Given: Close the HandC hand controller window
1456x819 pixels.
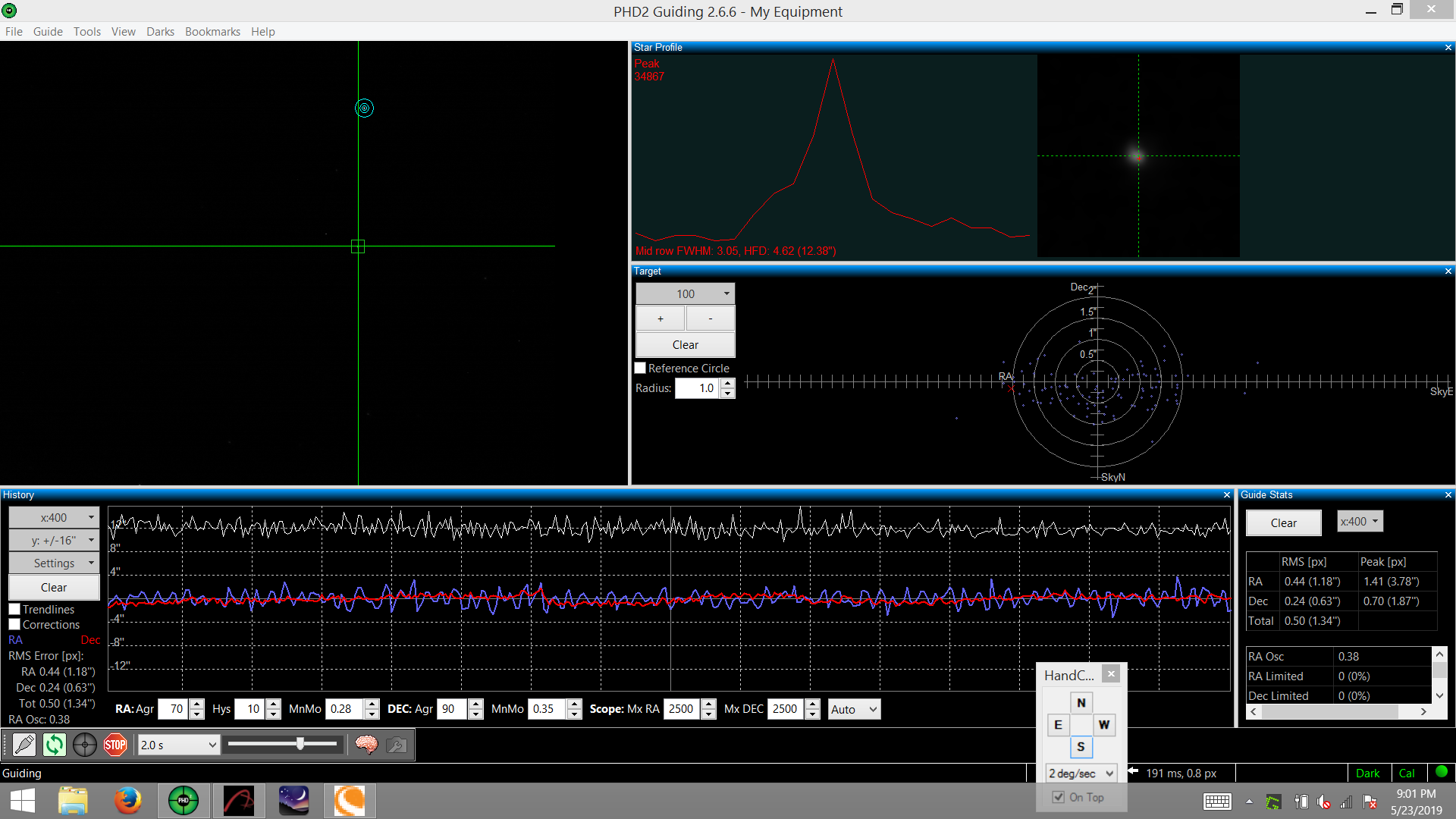Looking at the screenshot, I should pyautogui.click(x=1111, y=673).
